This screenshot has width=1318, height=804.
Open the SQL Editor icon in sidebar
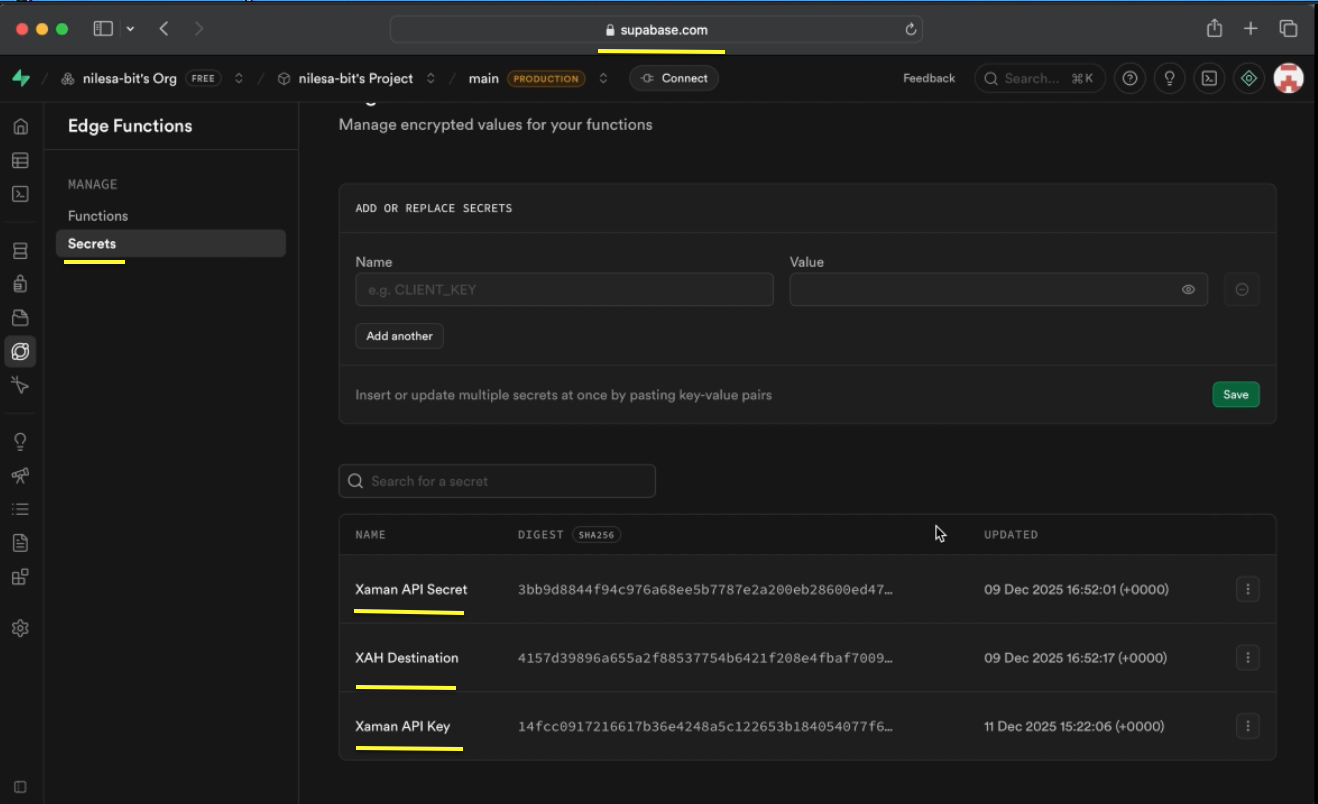[x=20, y=192]
